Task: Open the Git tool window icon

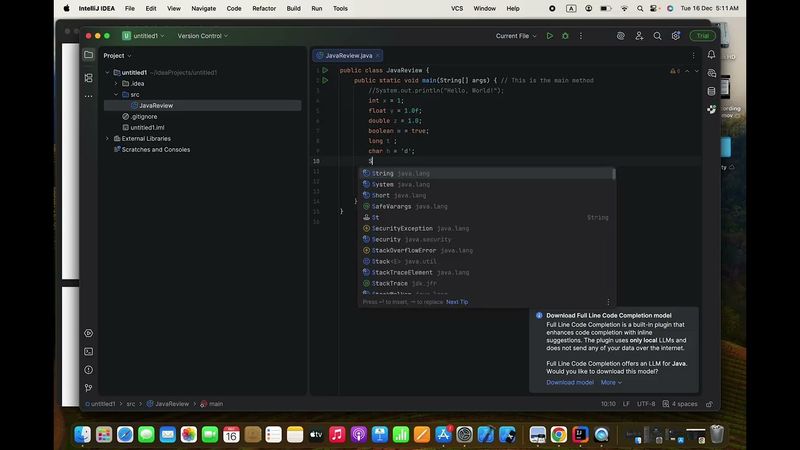Action: pos(88,387)
